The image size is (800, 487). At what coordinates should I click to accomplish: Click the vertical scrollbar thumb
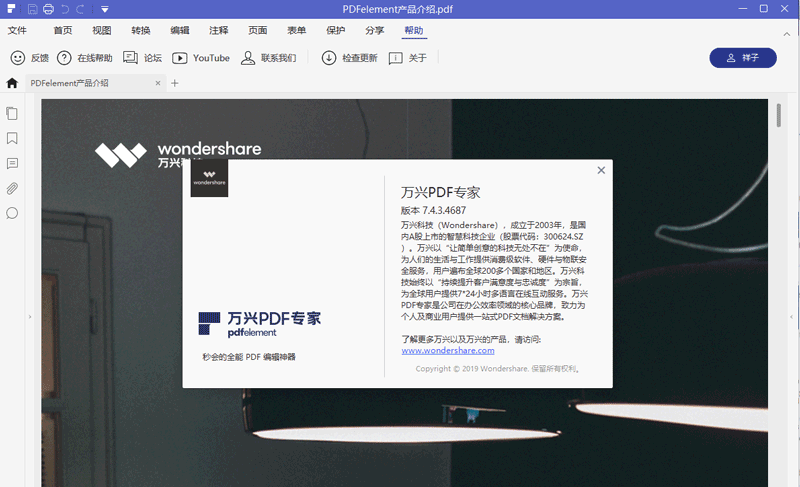[779, 115]
